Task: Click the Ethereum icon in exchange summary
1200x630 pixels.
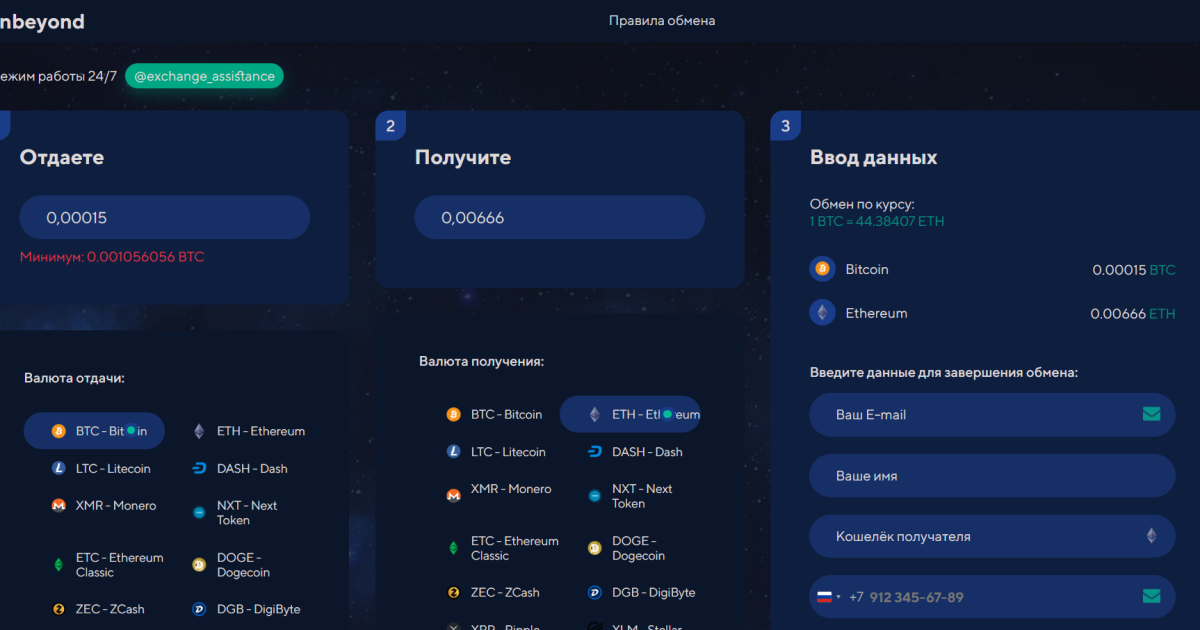Action: tap(822, 313)
